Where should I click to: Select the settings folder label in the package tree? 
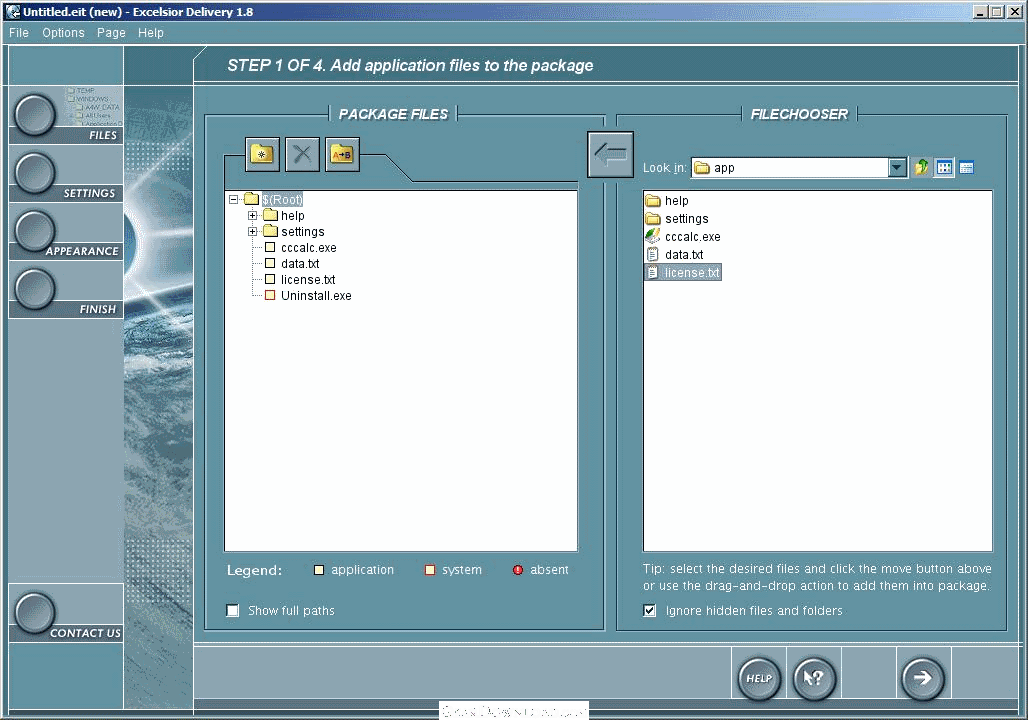click(303, 231)
